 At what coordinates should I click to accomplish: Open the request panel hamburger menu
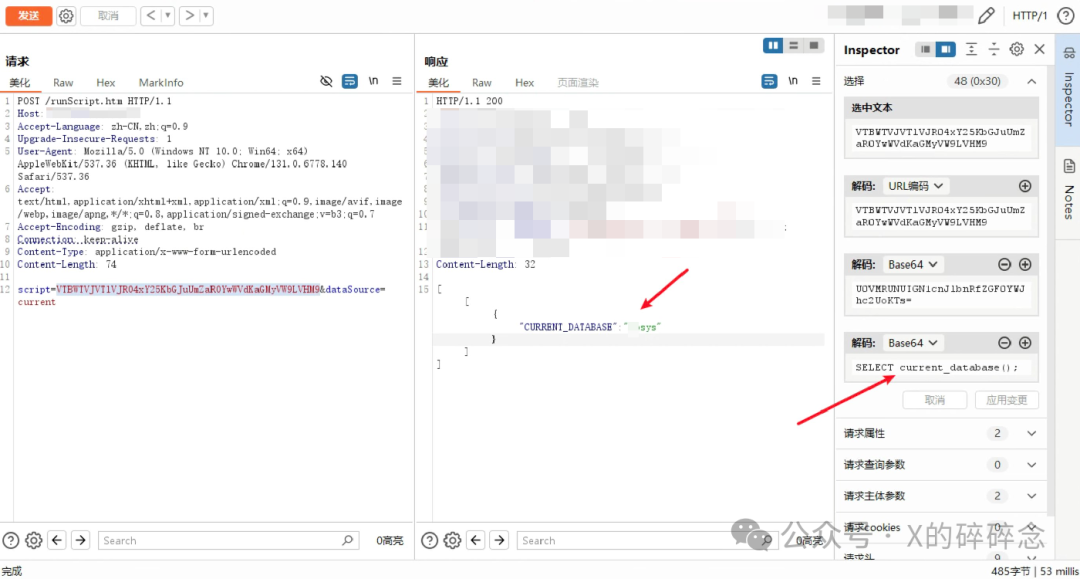[x=397, y=81]
